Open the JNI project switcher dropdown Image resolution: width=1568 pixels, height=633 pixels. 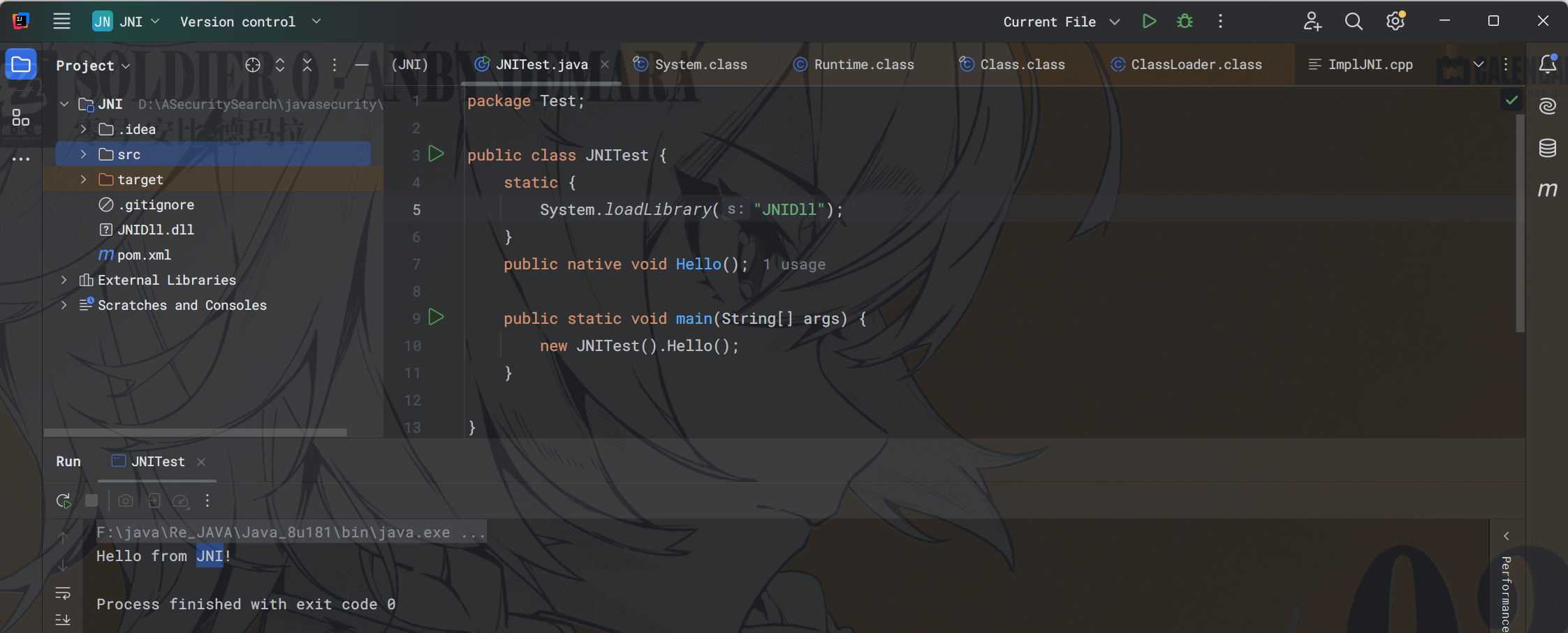pos(126,22)
